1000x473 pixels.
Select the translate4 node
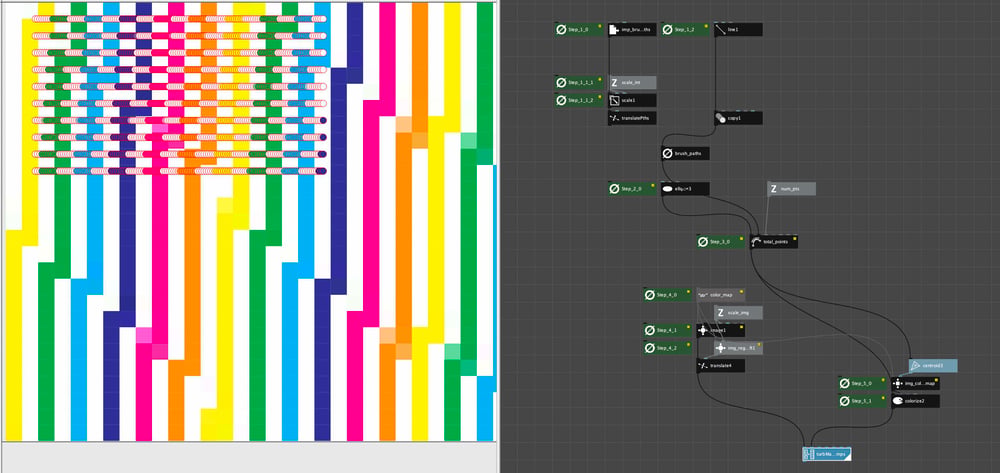click(x=721, y=366)
